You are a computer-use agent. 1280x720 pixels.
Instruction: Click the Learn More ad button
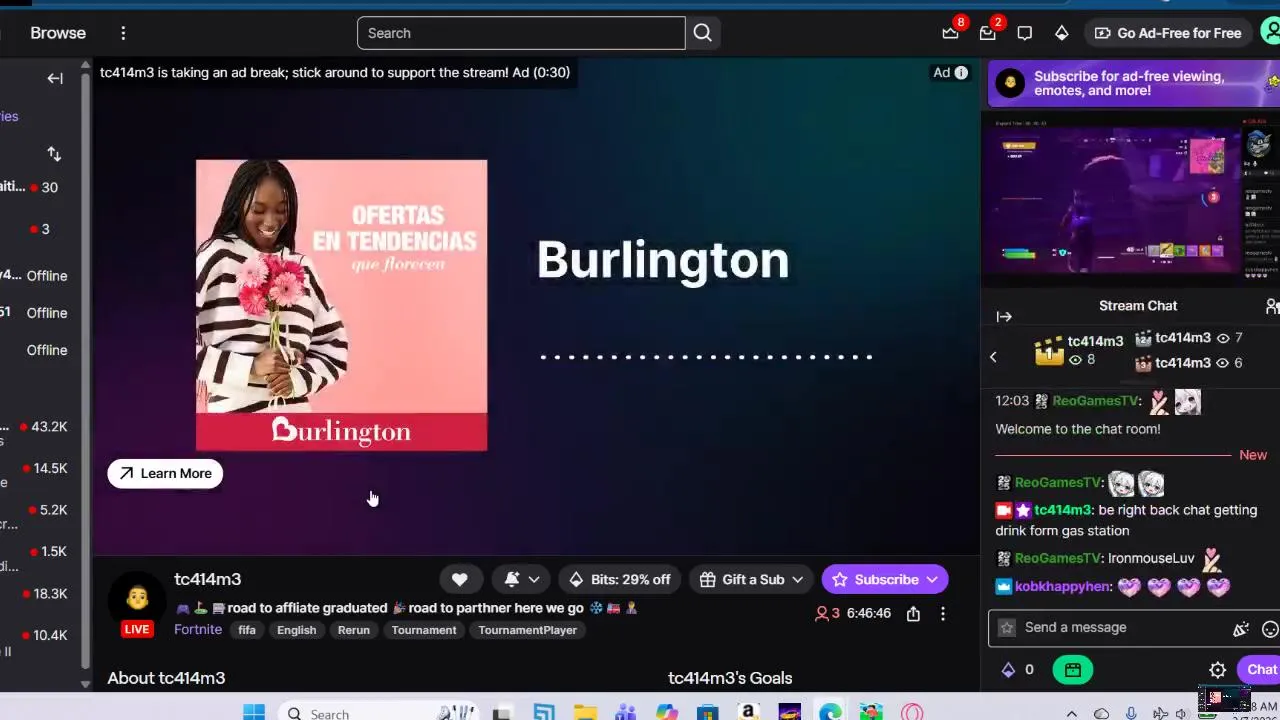(x=165, y=473)
